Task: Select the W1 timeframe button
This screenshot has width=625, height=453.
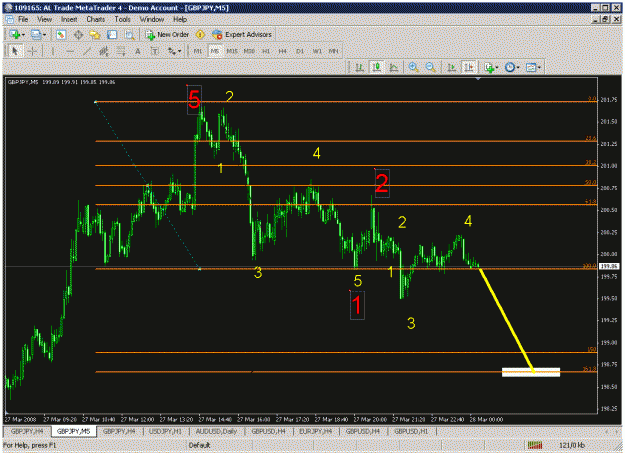Action: point(317,51)
